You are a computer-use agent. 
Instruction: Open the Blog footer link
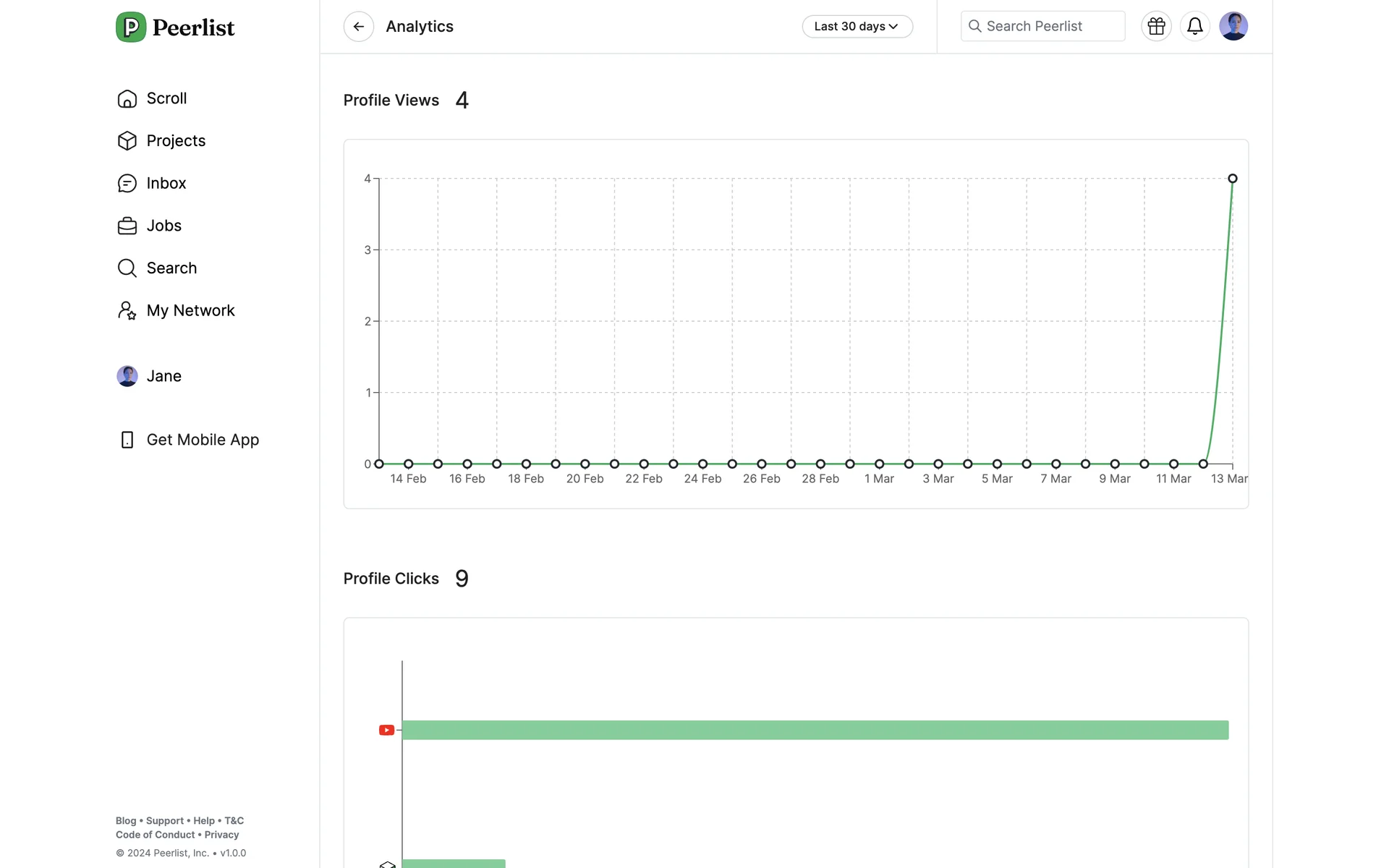click(x=126, y=821)
